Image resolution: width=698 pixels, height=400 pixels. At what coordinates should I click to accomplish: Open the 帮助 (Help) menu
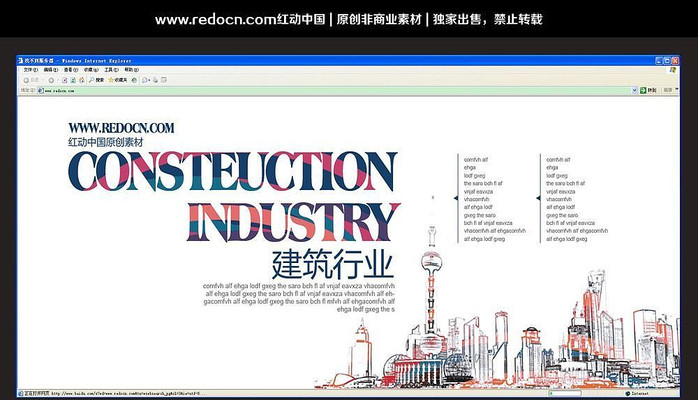coord(129,70)
